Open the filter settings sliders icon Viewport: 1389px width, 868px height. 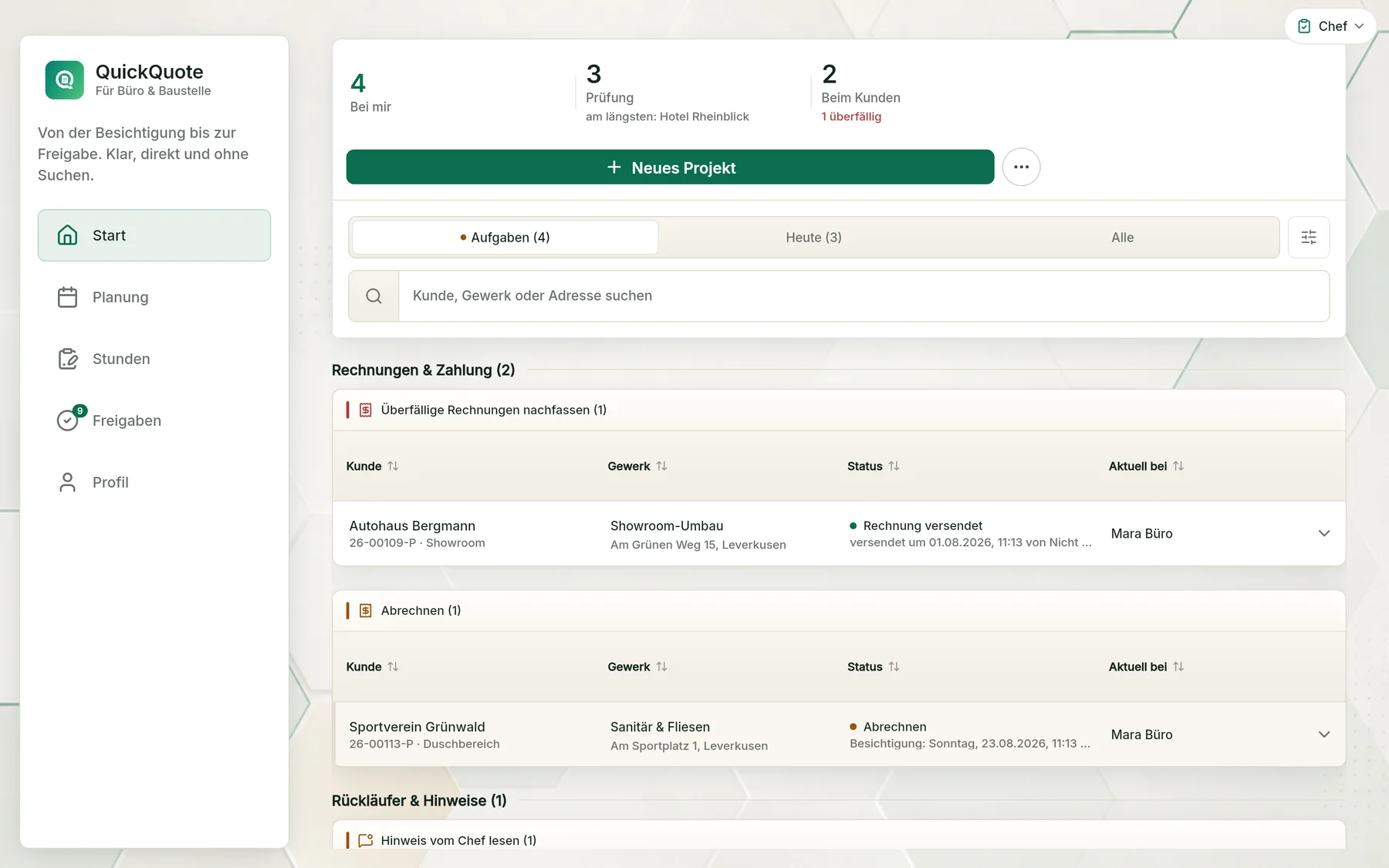[x=1309, y=237]
